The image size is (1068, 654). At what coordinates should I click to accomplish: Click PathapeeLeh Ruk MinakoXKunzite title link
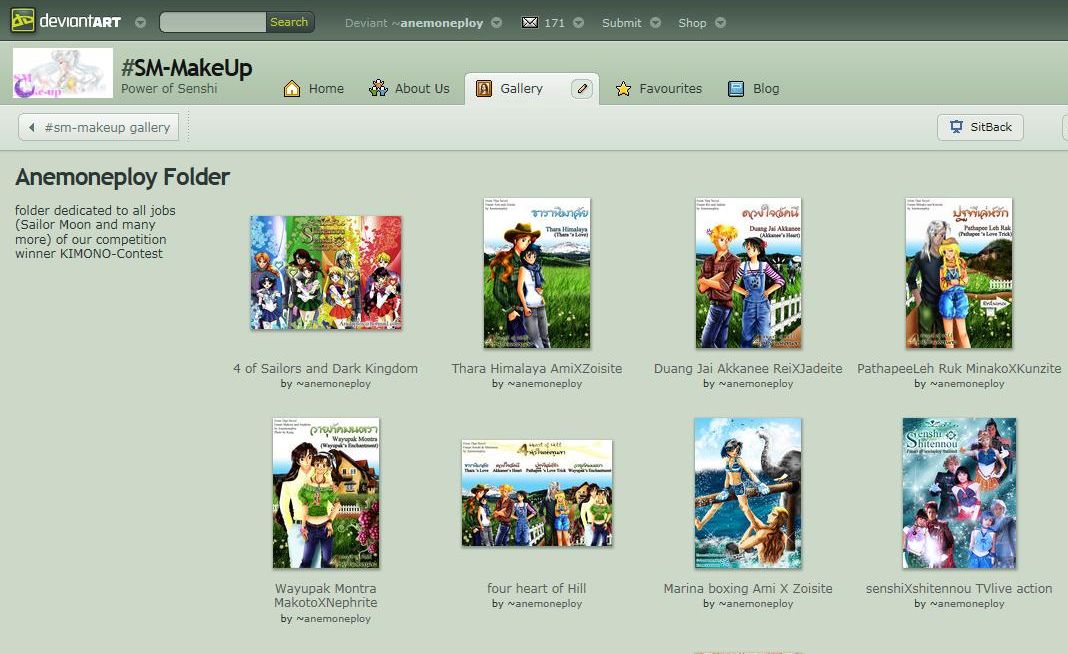[x=959, y=369]
